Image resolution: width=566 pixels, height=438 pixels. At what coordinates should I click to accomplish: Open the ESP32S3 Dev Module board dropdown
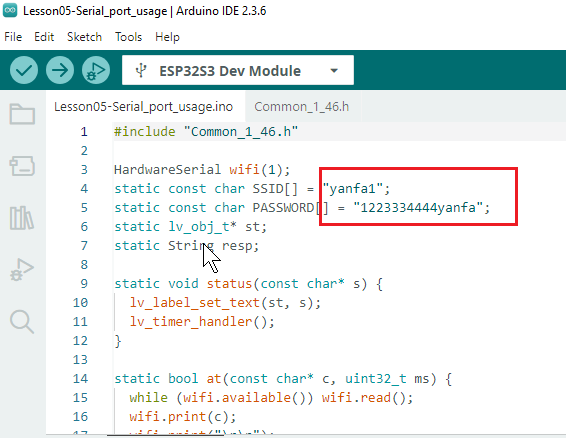pyautogui.click(x=238, y=70)
